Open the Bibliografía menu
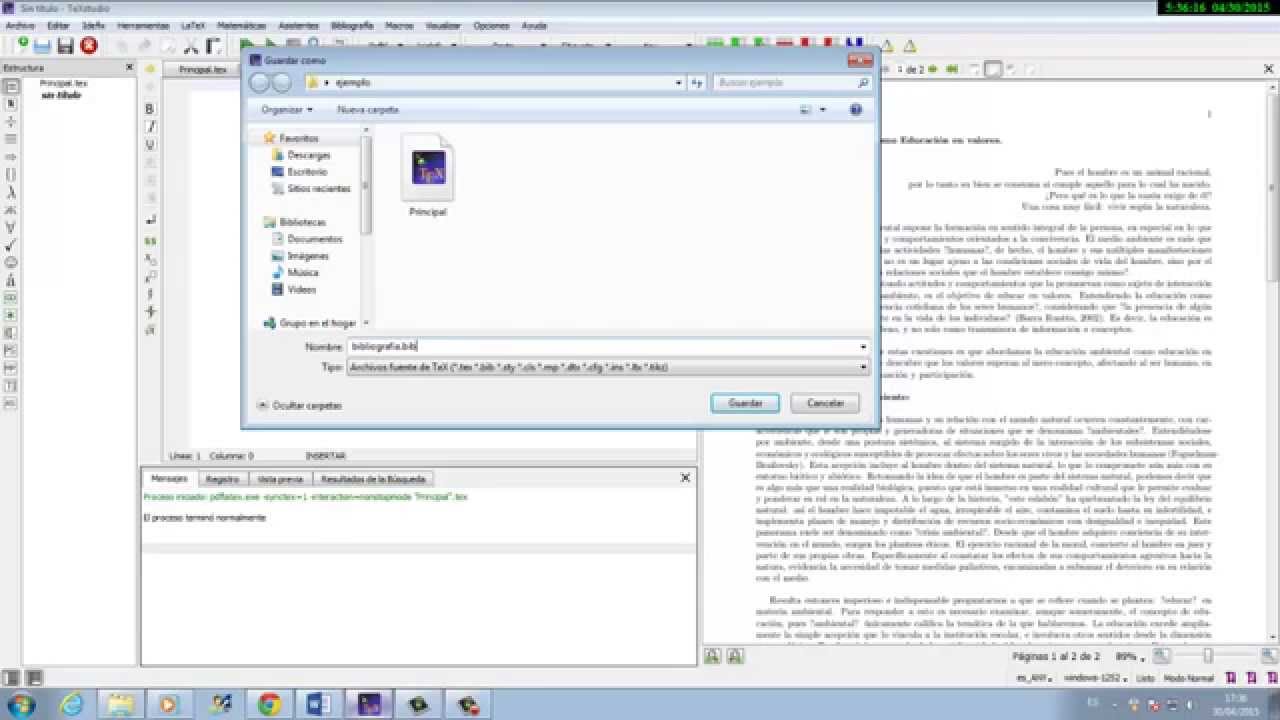The image size is (1280, 720). coord(351,25)
